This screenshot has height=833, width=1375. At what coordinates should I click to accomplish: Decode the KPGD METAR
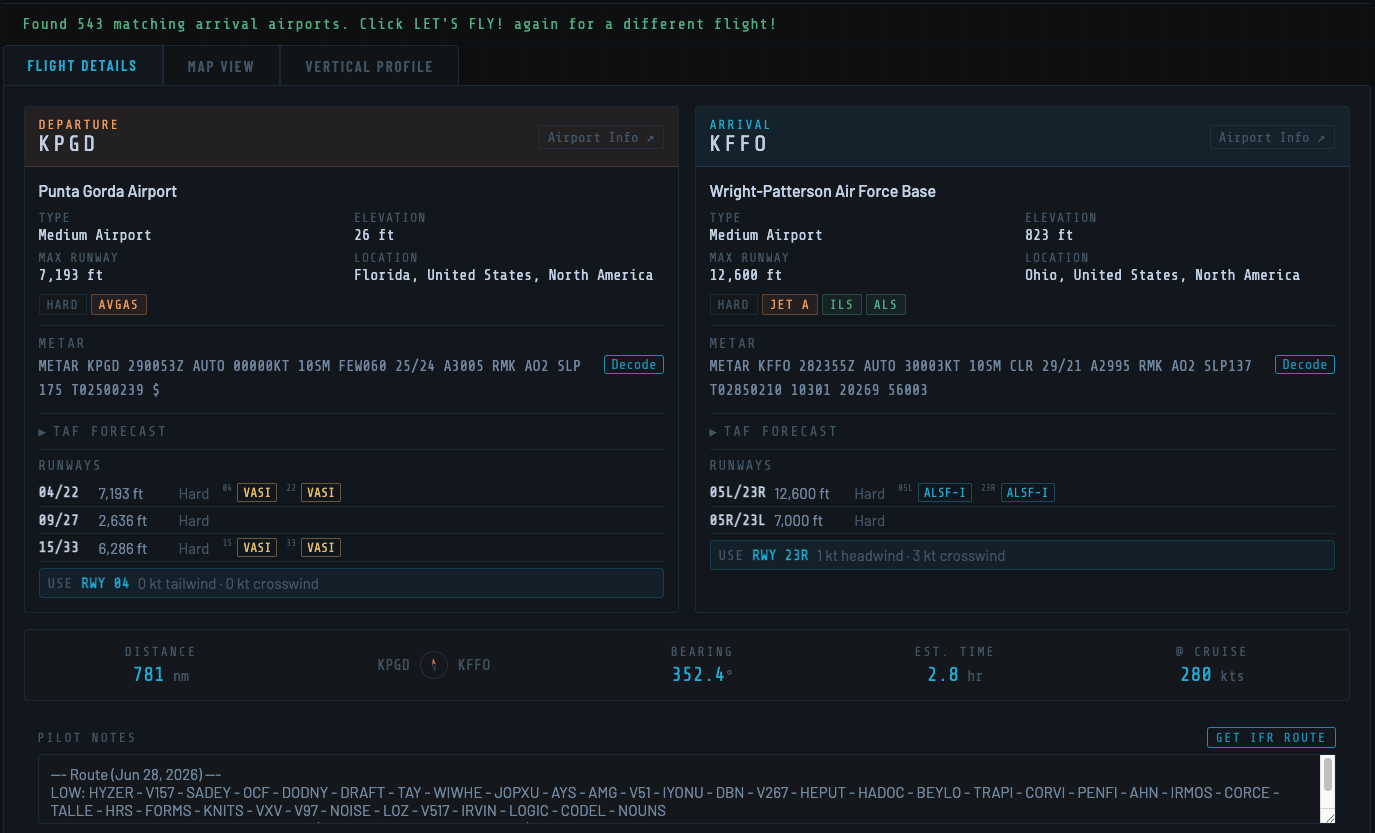coord(634,365)
